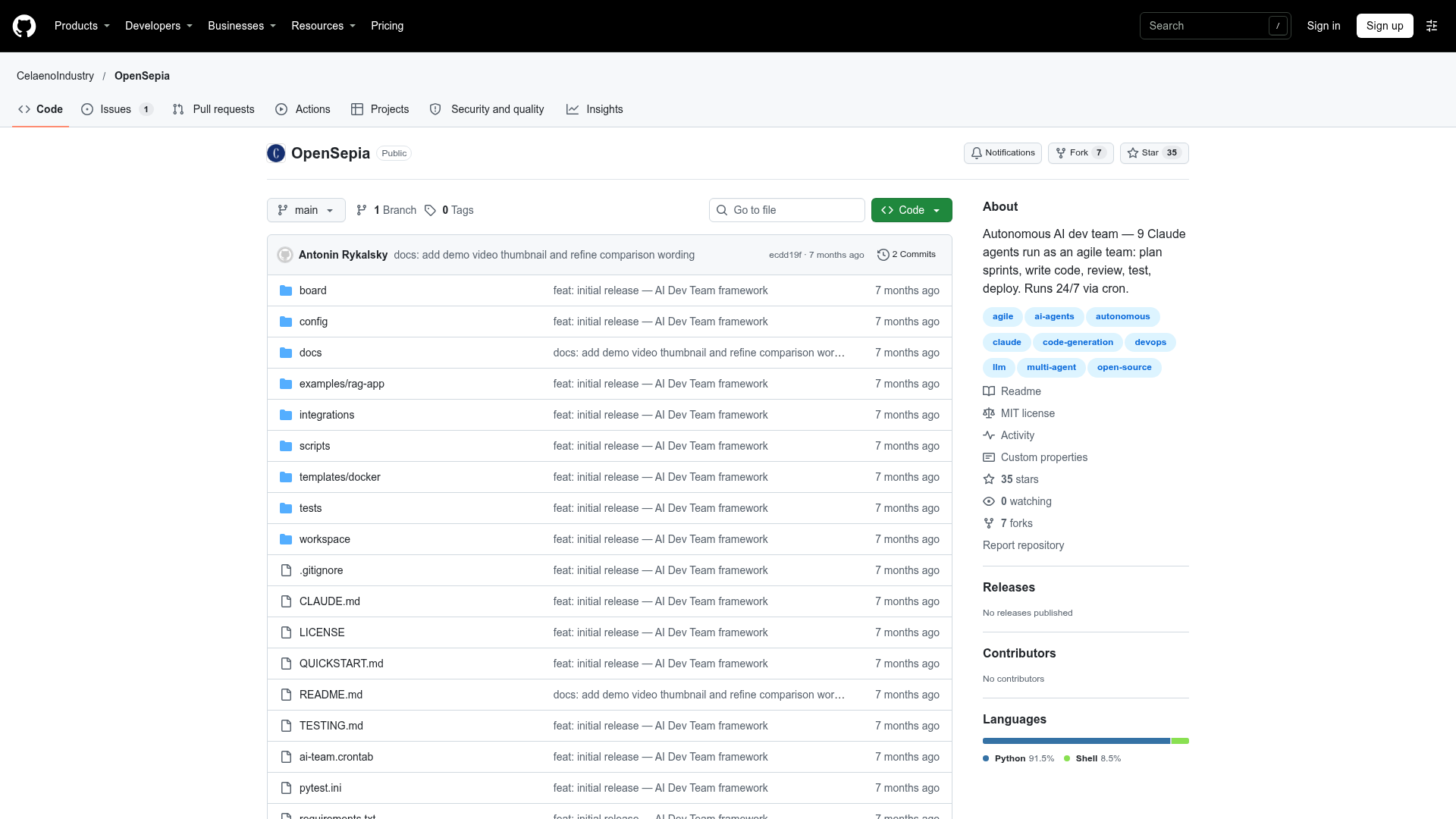Click the fork icon next to 7 forks
The image size is (1456, 819).
(989, 523)
